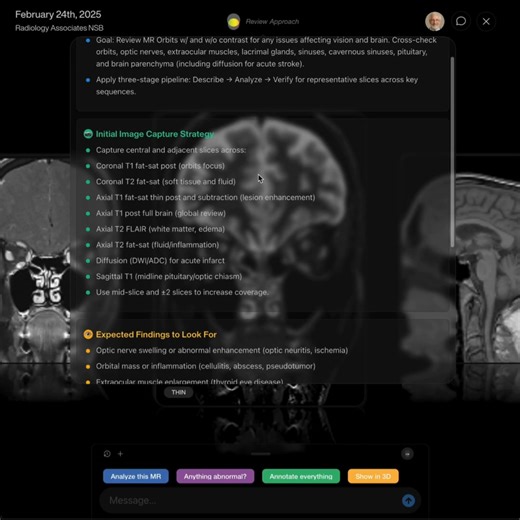Click Expected Findings to Look For heading
The width and height of the screenshot is (520, 520).
pyautogui.click(x=156, y=334)
